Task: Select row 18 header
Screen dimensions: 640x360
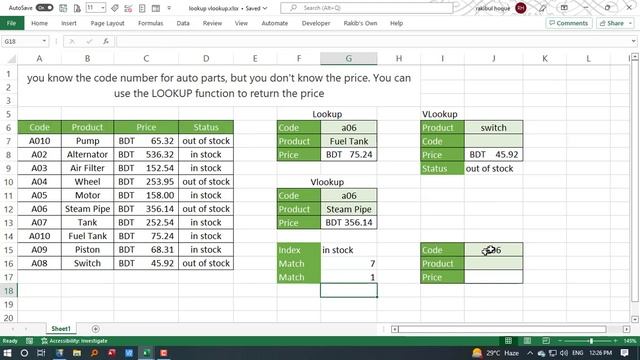Action: [x=9, y=291]
